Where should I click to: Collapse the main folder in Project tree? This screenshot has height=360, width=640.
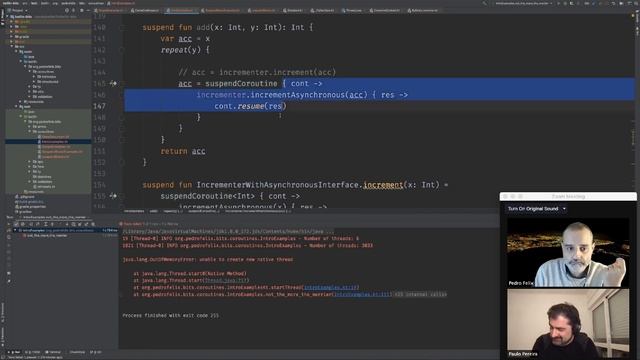click(x=16, y=51)
